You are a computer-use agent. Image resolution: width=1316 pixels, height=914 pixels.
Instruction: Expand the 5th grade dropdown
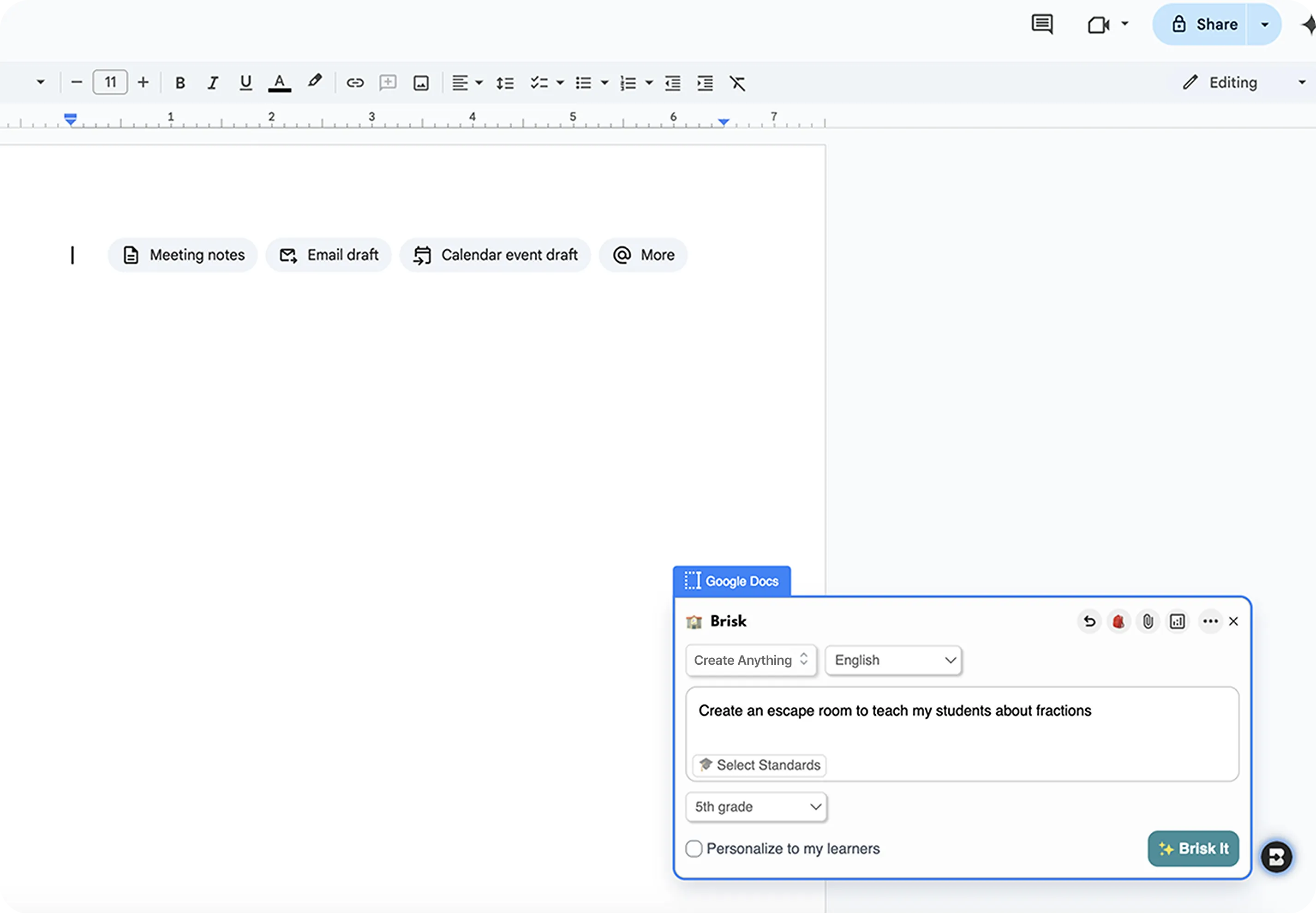(x=756, y=807)
